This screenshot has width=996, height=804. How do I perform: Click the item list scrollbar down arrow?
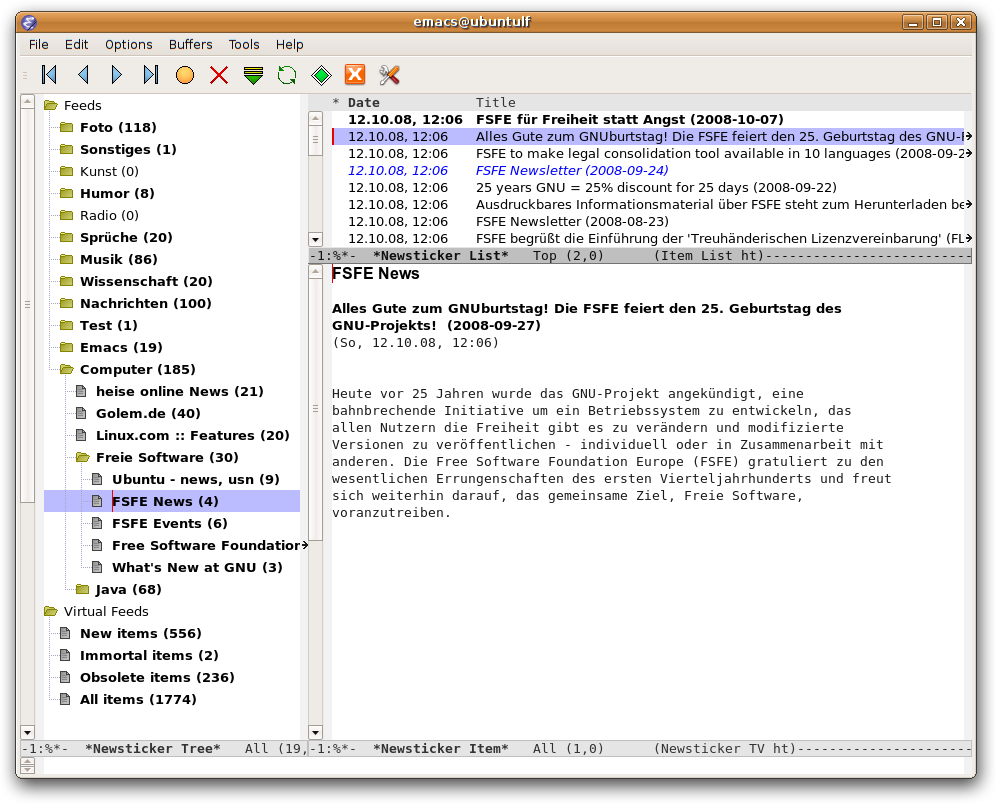[x=316, y=240]
